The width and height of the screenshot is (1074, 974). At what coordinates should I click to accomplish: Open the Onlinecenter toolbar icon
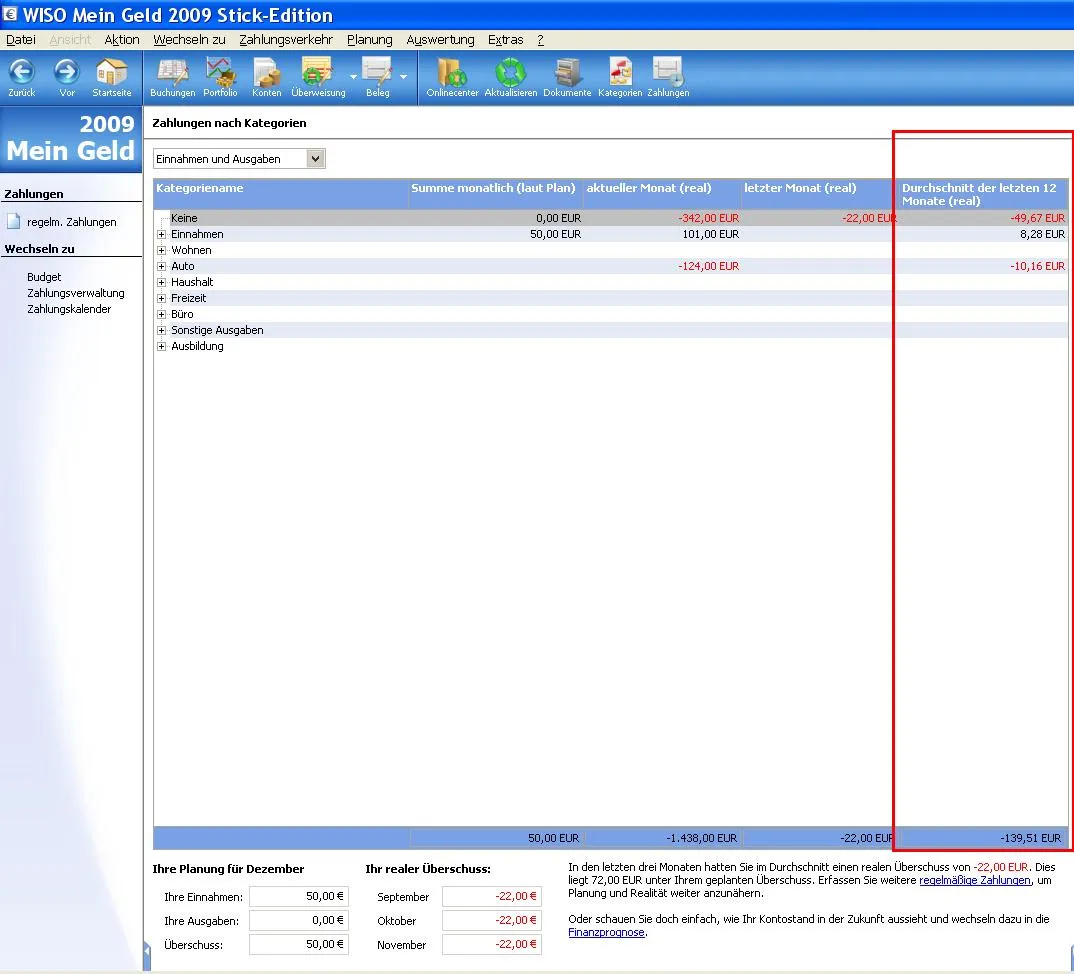pyautogui.click(x=452, y=73)
